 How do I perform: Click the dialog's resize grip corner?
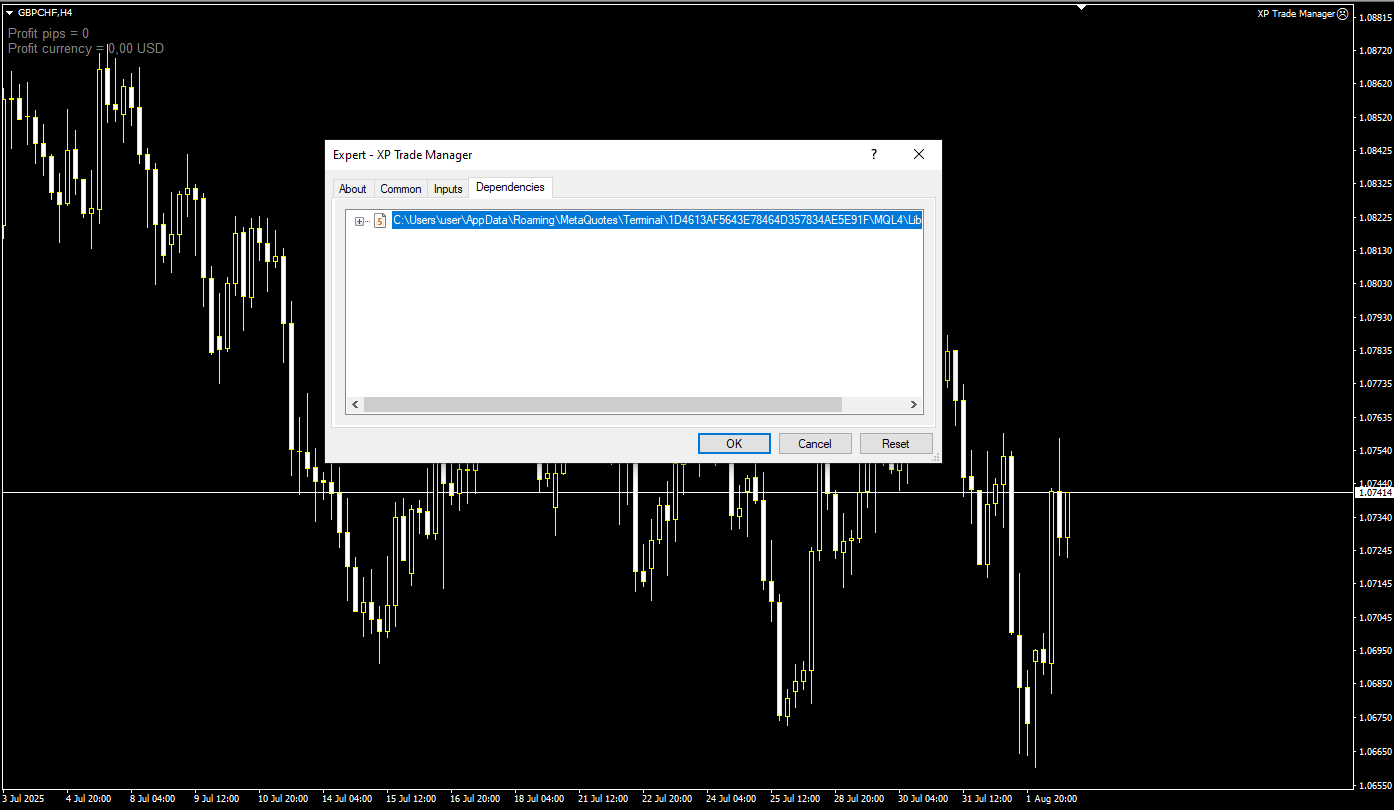tap(936, 459)
